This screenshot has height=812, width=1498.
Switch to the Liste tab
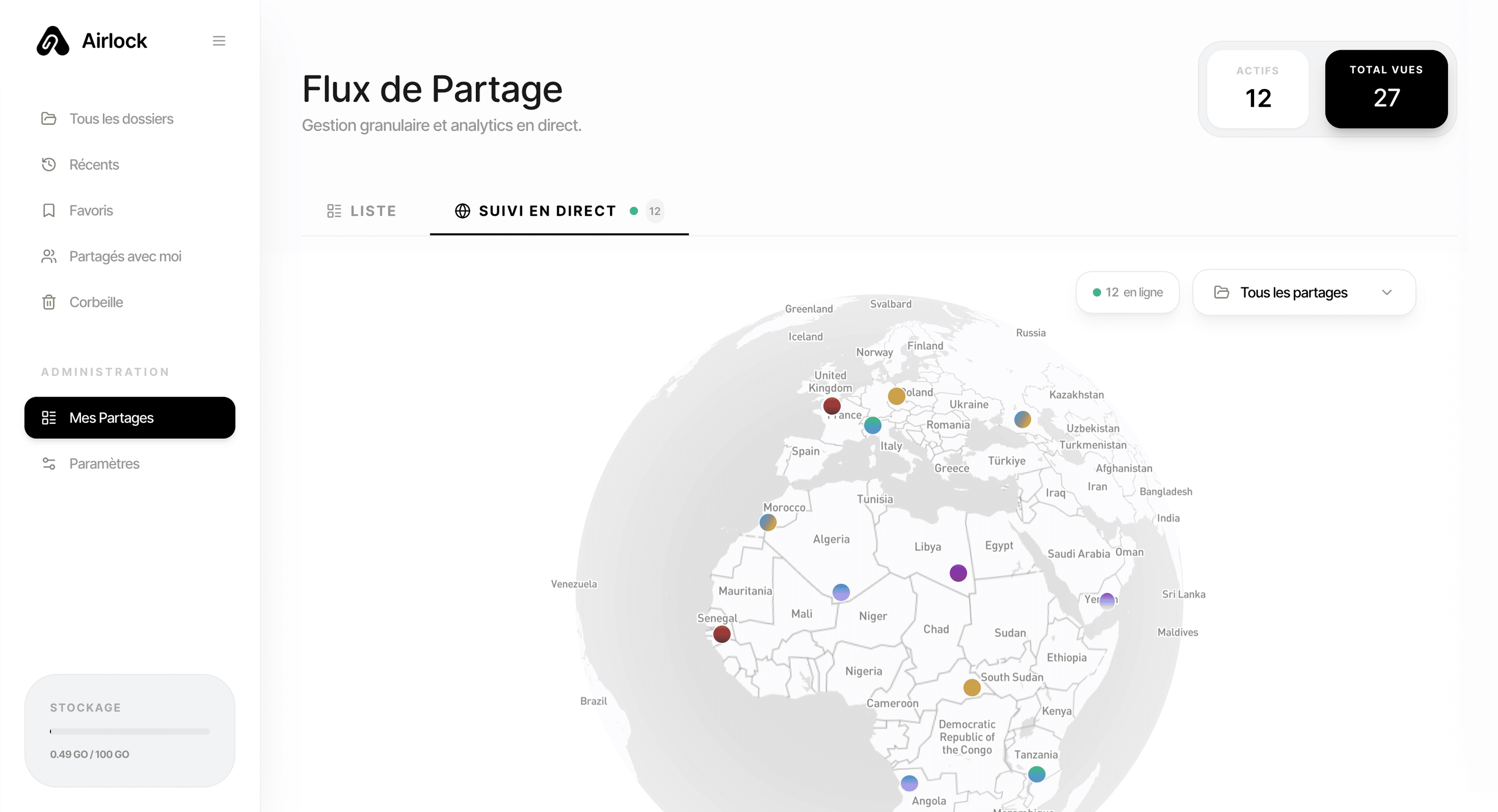point(361,211)
